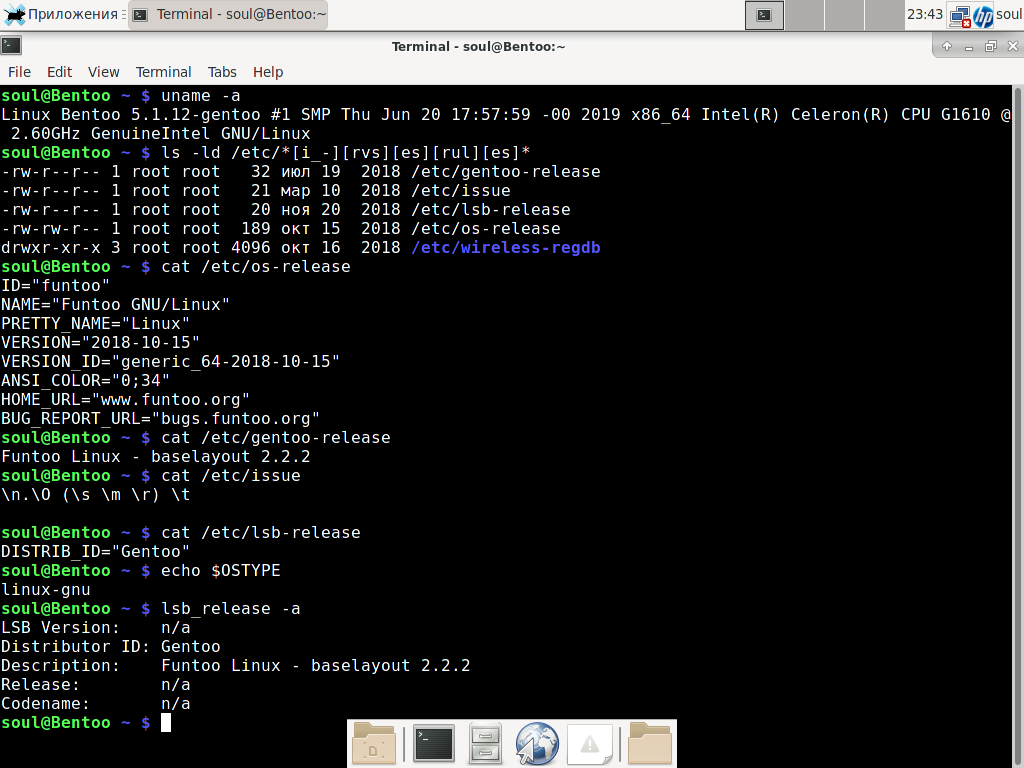Viewport: 1024px width, 768px height.
Task: Minimize the terminal window
Action: [968, 46]
